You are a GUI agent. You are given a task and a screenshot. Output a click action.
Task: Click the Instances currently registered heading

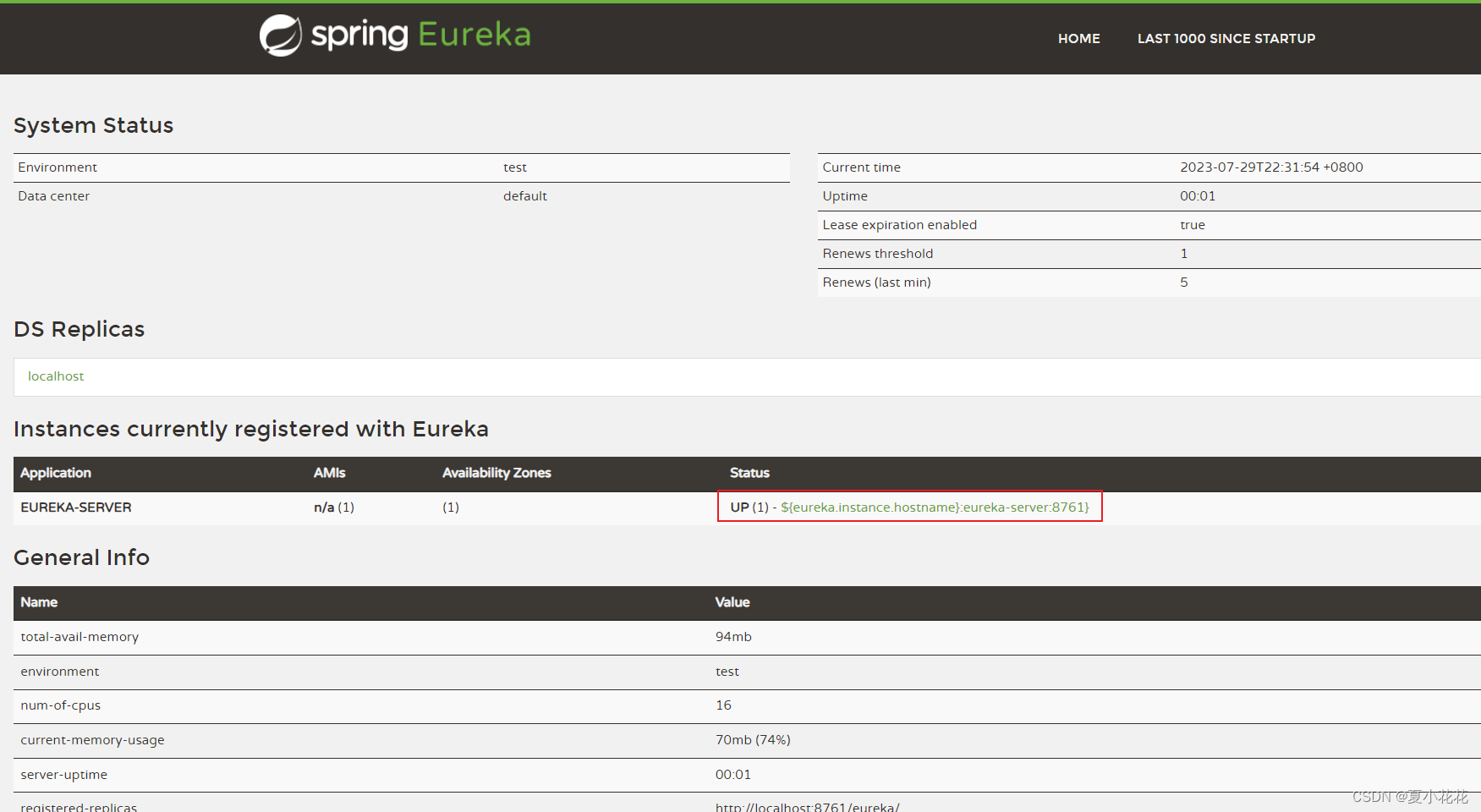coord(251,430)
